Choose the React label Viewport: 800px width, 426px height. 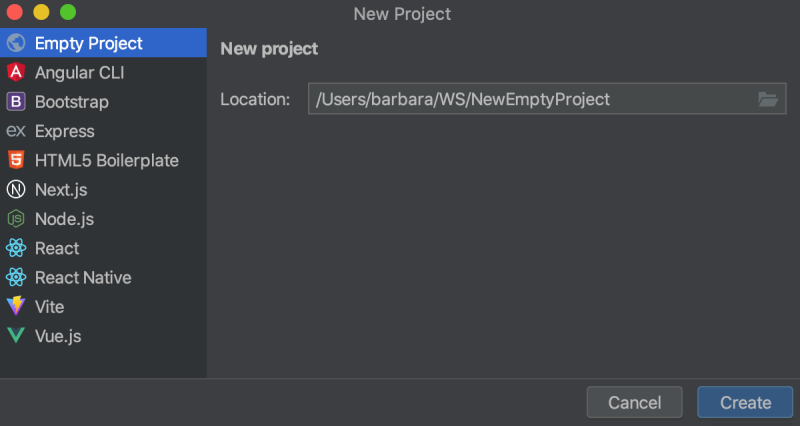pyautogui.click(x=57, y=248)
